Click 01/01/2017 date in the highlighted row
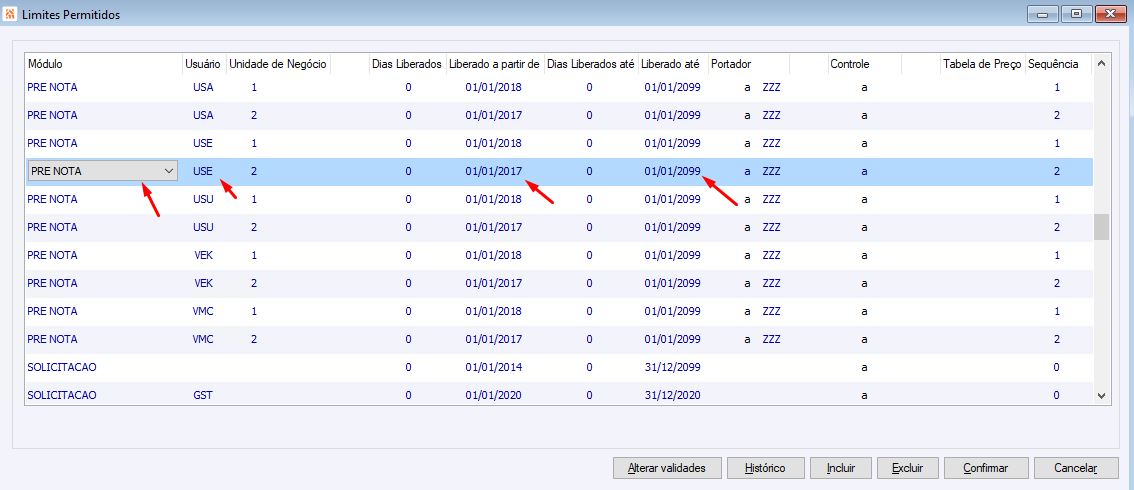The image size is (1134, 490). tap(494, 171)
